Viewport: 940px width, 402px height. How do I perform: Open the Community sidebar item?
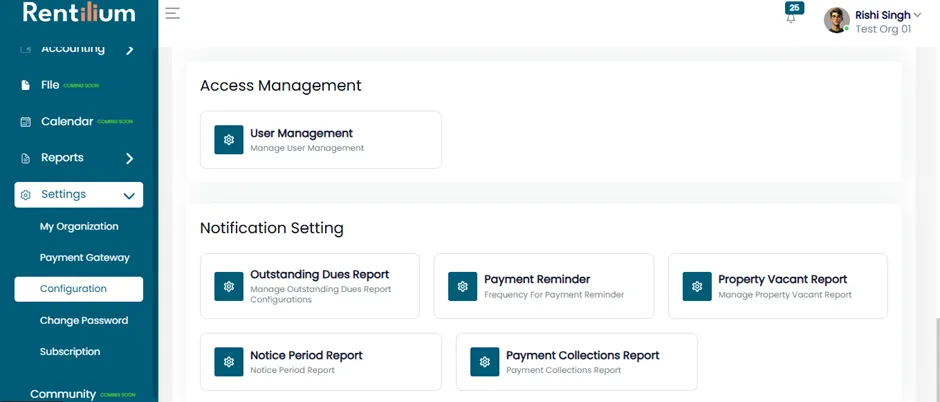[x=63, y=394]
